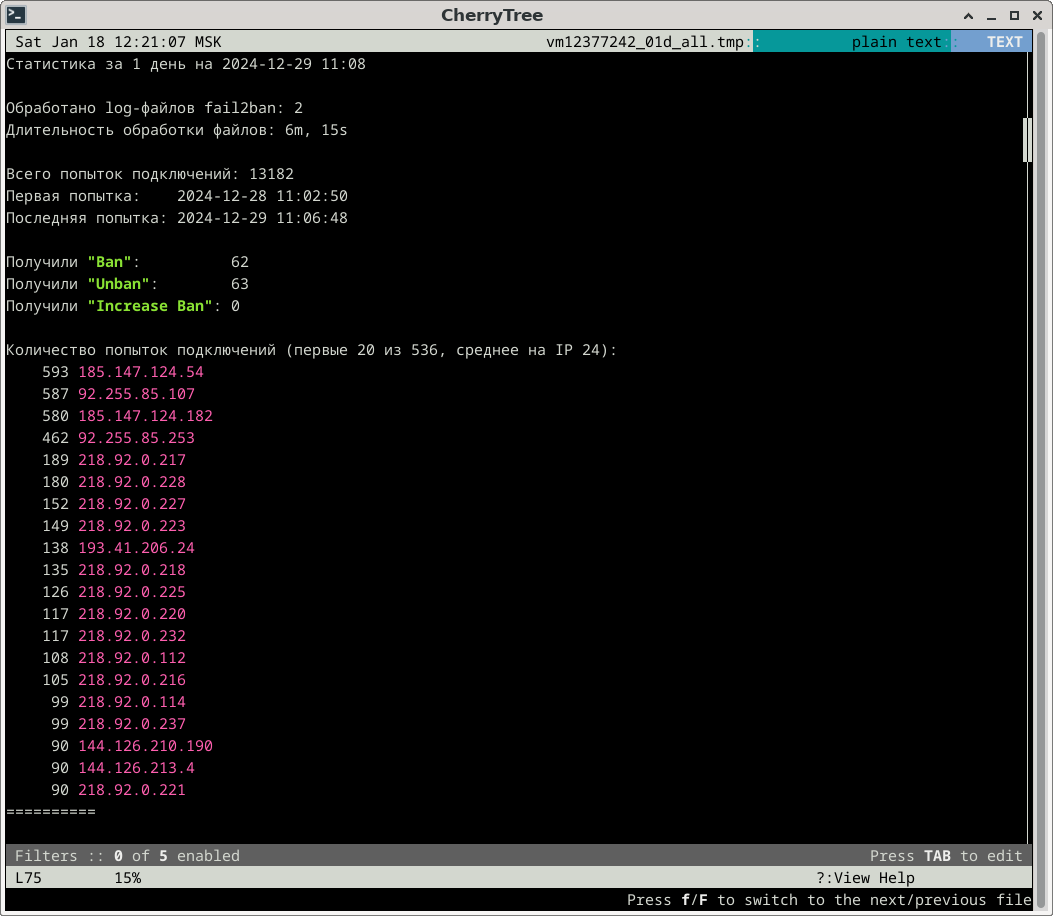
Task: Click the '?:View Help' status text
Action: coord(865,878)
